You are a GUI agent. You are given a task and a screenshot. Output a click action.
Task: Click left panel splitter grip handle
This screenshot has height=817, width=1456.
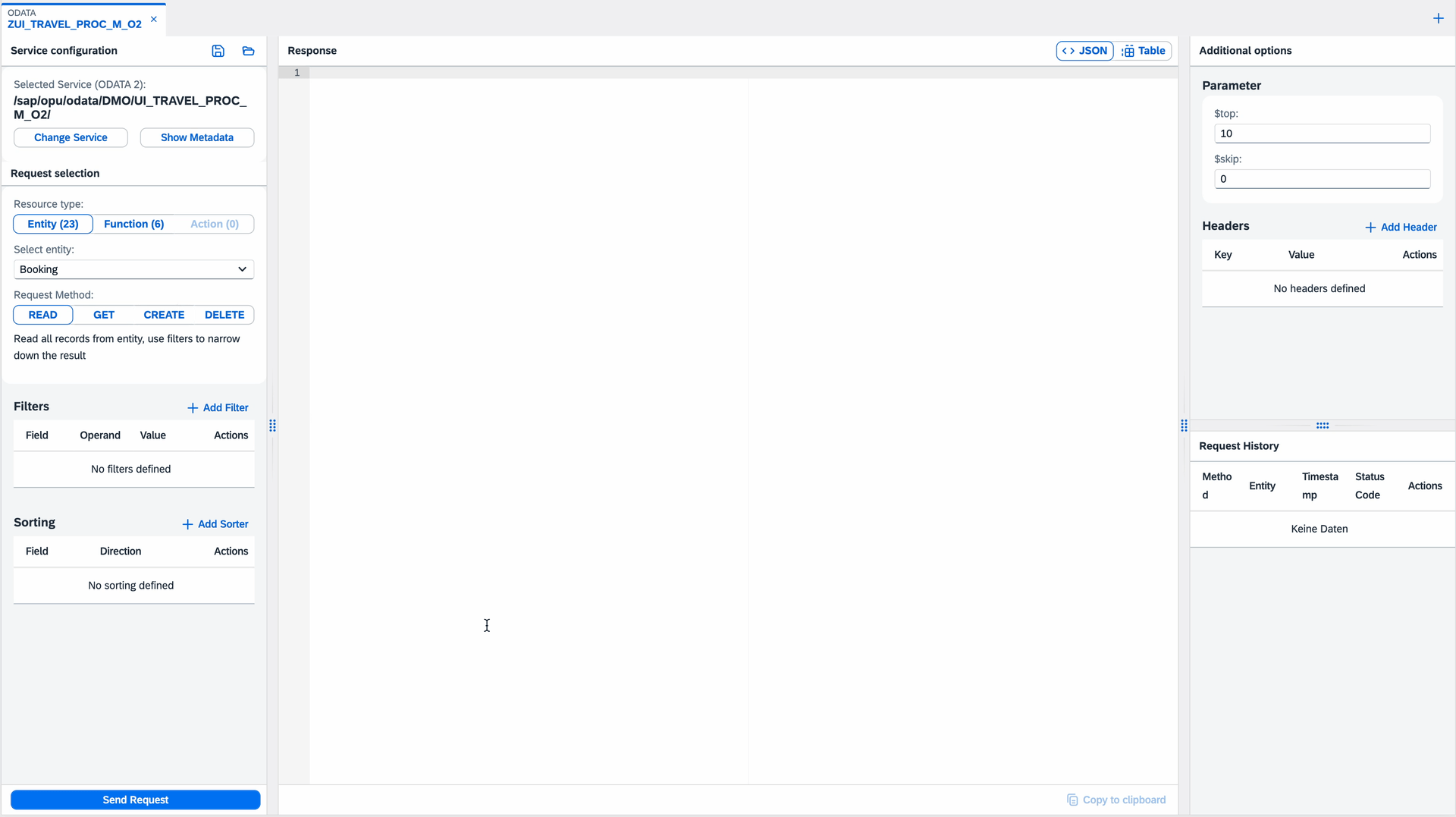point(272,426)
